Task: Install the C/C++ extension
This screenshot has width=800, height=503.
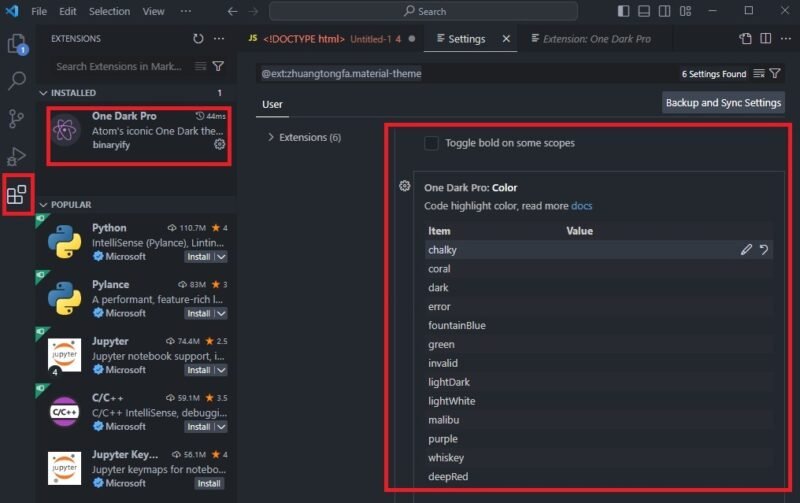Action: pos(199,426)
